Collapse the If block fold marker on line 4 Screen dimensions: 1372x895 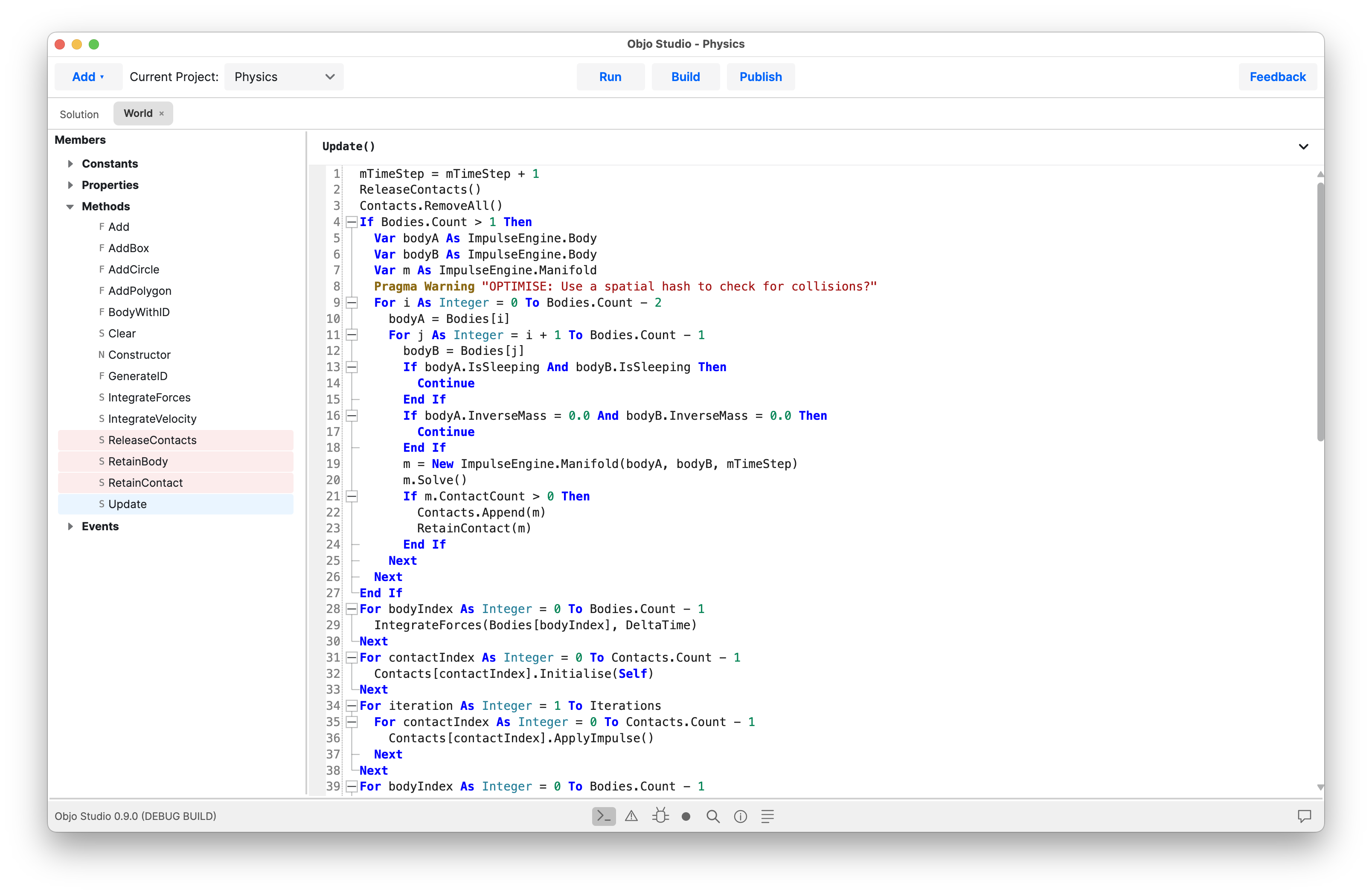(351, 222)
